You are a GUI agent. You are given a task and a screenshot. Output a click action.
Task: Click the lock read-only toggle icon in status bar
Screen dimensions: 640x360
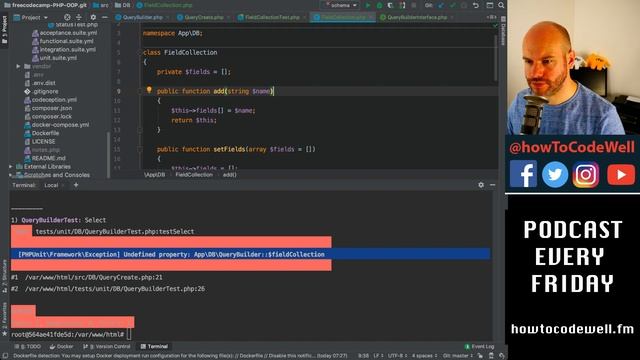click(480, 356)
